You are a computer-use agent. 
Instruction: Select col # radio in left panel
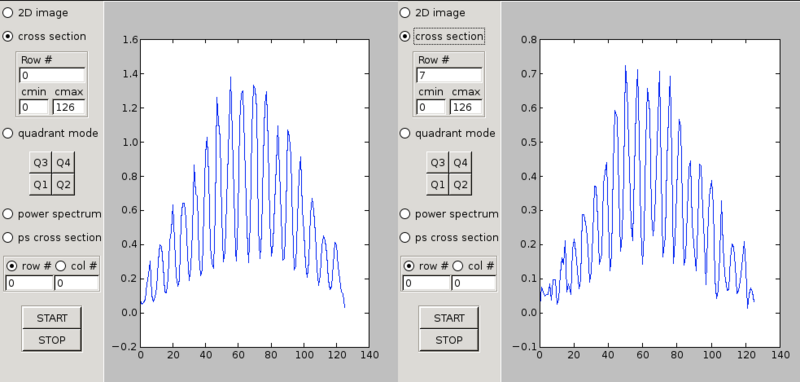[61, 266]
